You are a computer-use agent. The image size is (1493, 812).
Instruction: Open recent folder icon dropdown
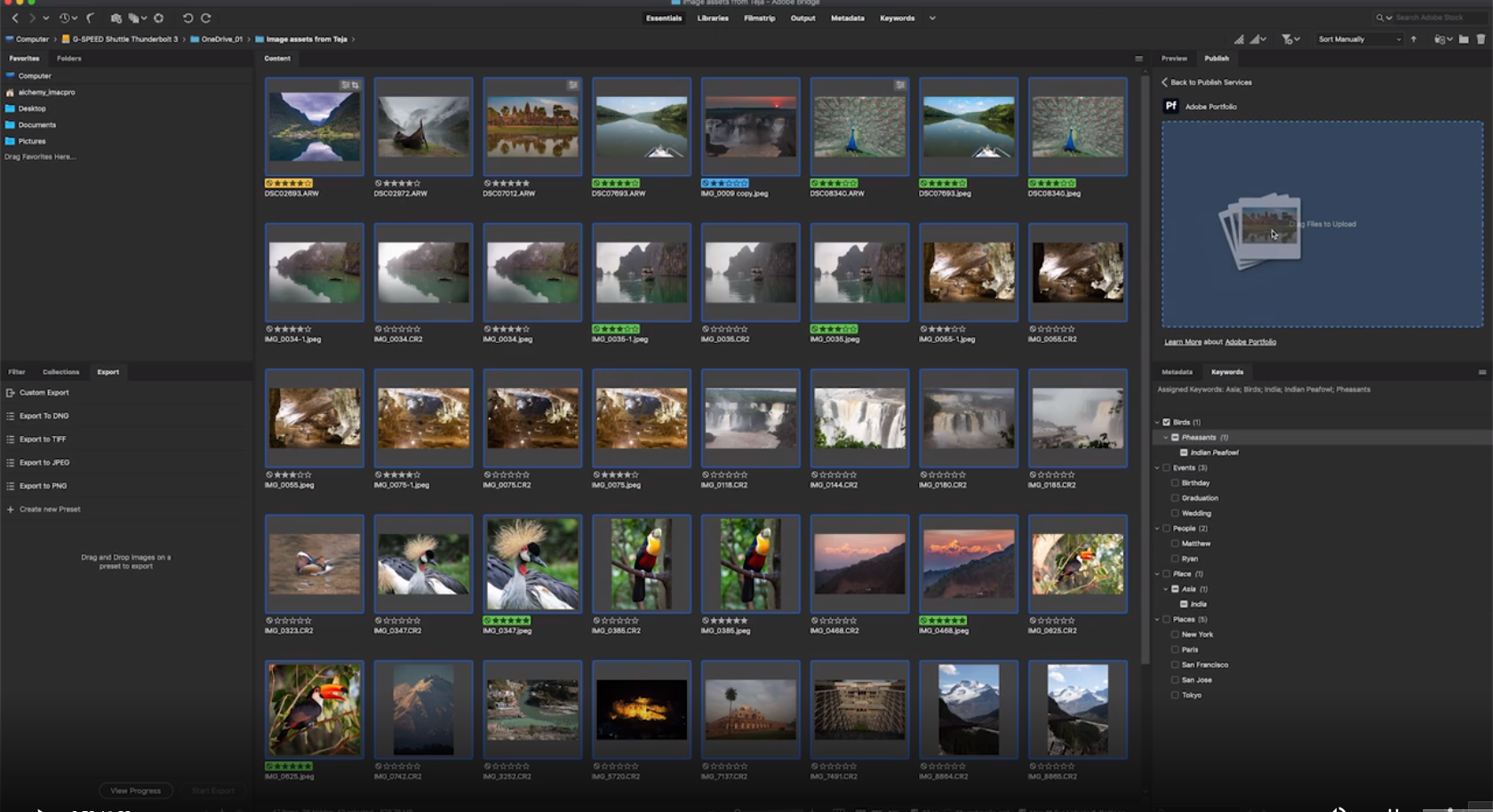point(1442,39)
